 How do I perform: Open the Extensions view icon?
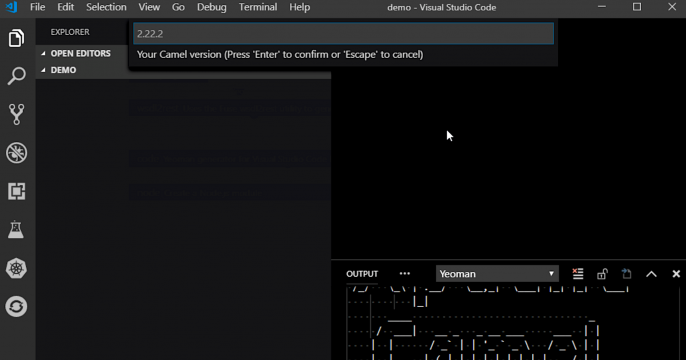(16, 191)
